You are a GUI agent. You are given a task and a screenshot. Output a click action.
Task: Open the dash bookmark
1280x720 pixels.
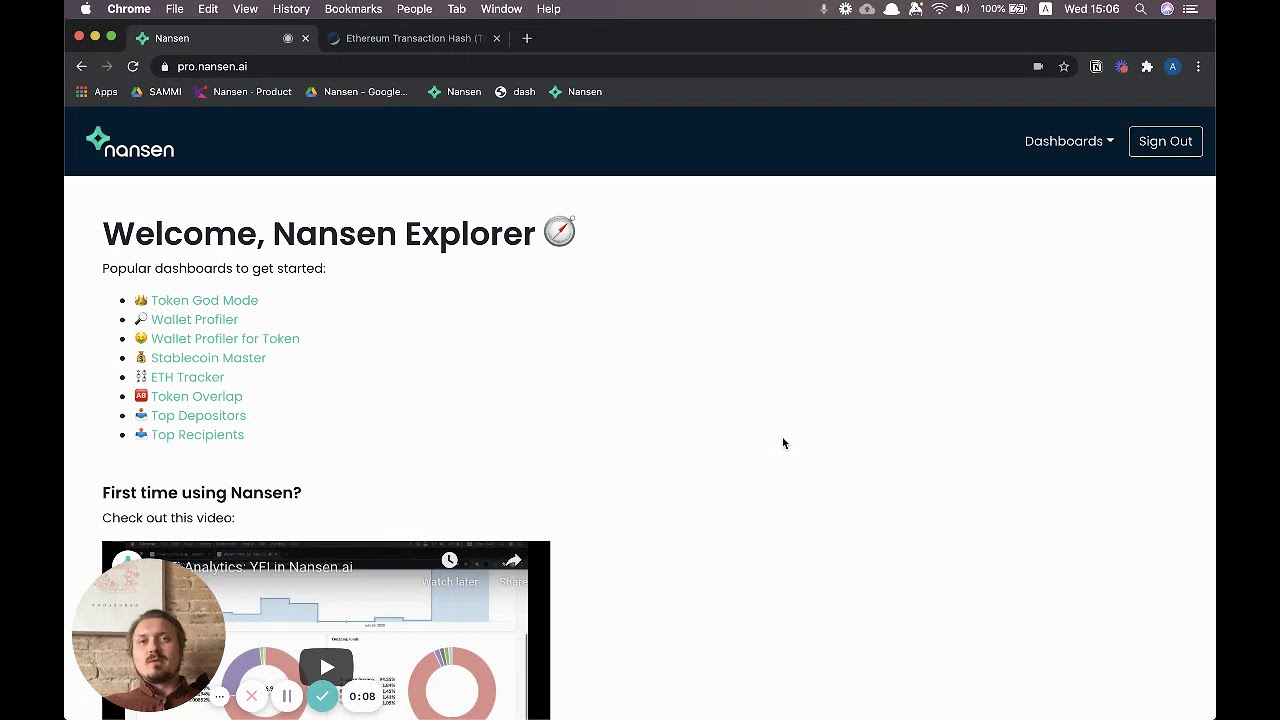point(515,92)
